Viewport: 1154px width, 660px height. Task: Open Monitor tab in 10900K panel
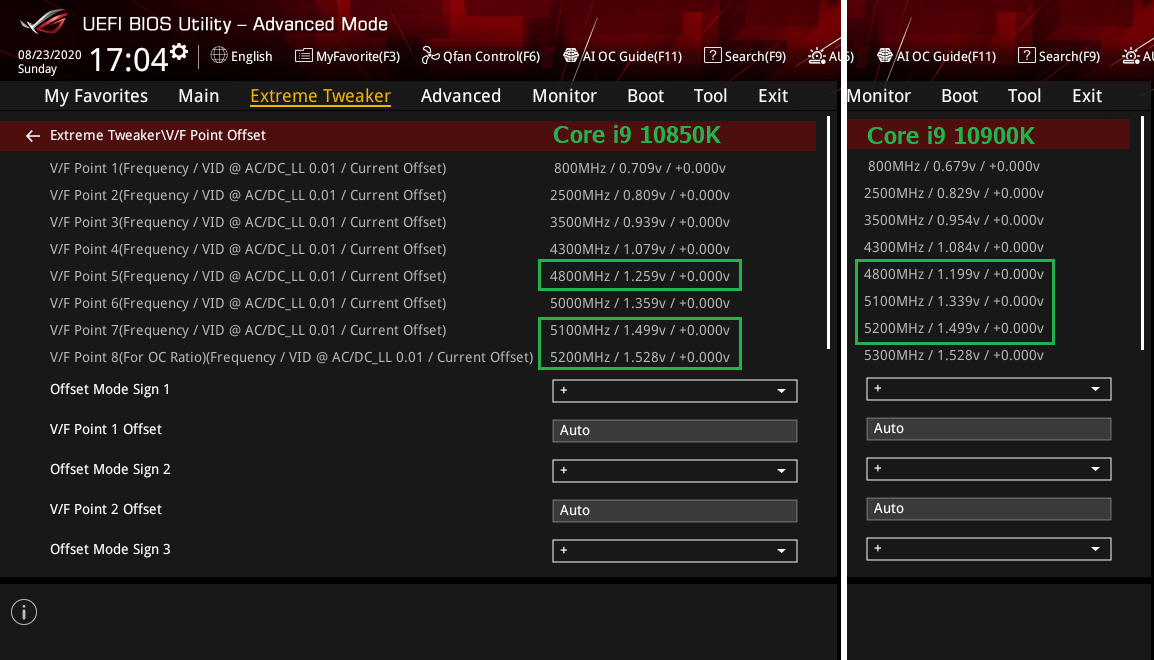[879, 96]
